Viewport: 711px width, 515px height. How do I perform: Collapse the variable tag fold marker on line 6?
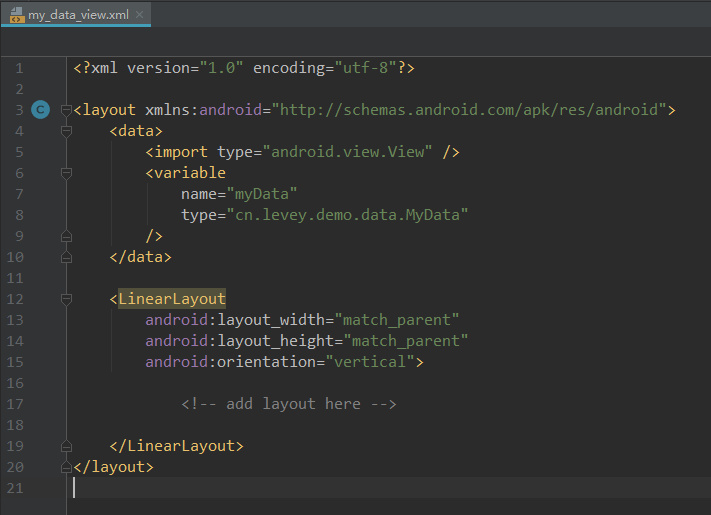66,173
